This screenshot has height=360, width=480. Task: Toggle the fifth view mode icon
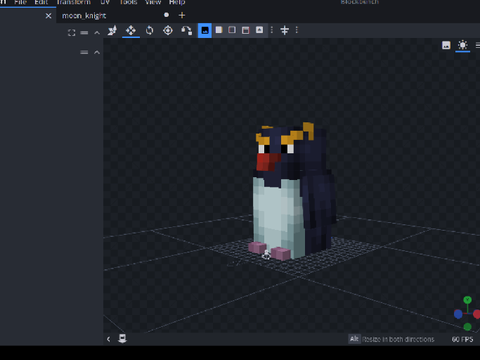point(259,30)
